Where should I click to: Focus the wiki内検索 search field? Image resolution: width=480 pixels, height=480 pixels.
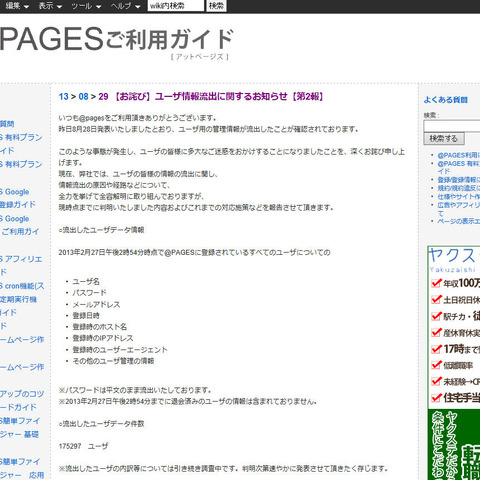[x=176, y=6]
